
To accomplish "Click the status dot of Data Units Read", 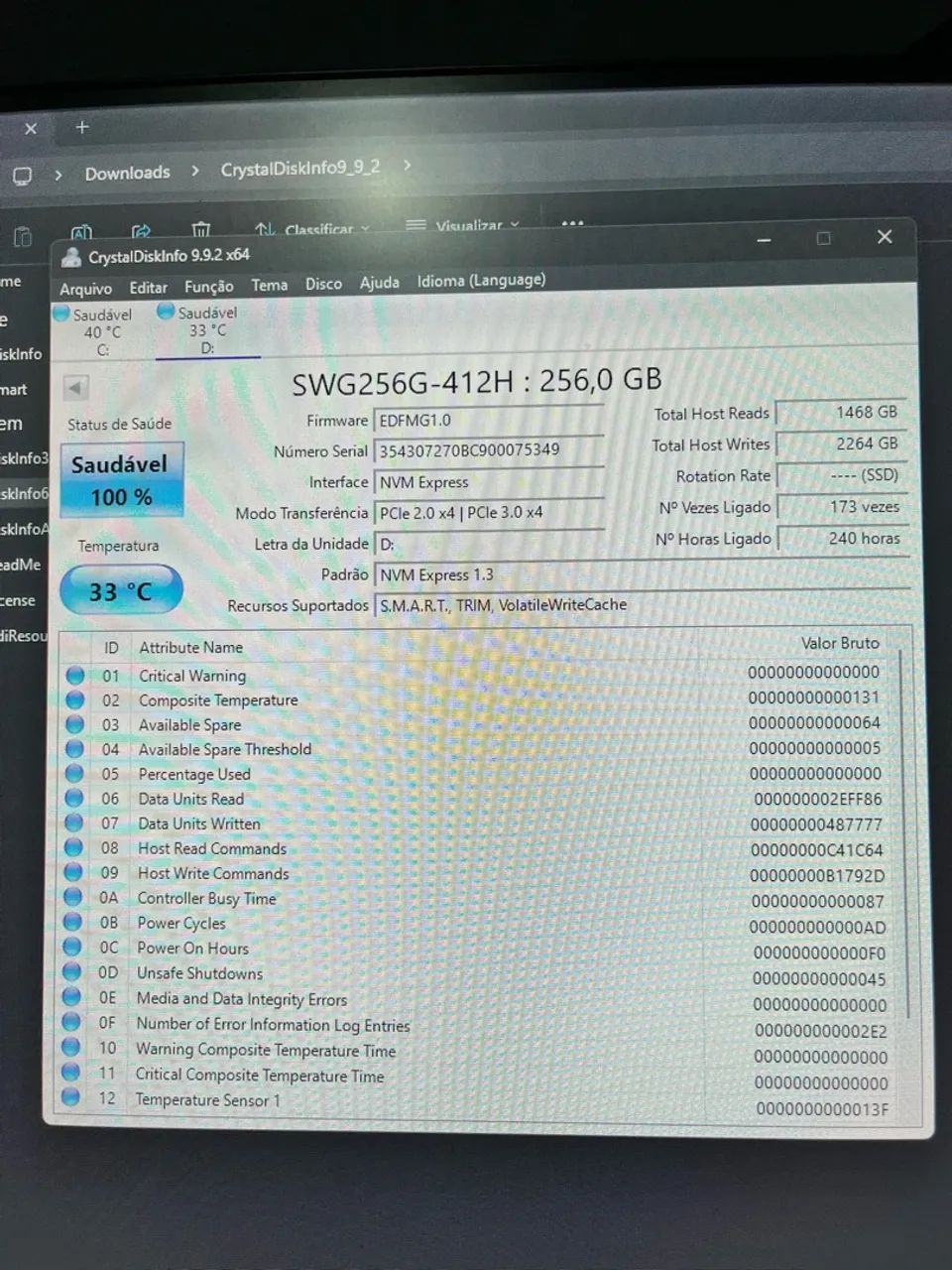I will click(74, 799).
